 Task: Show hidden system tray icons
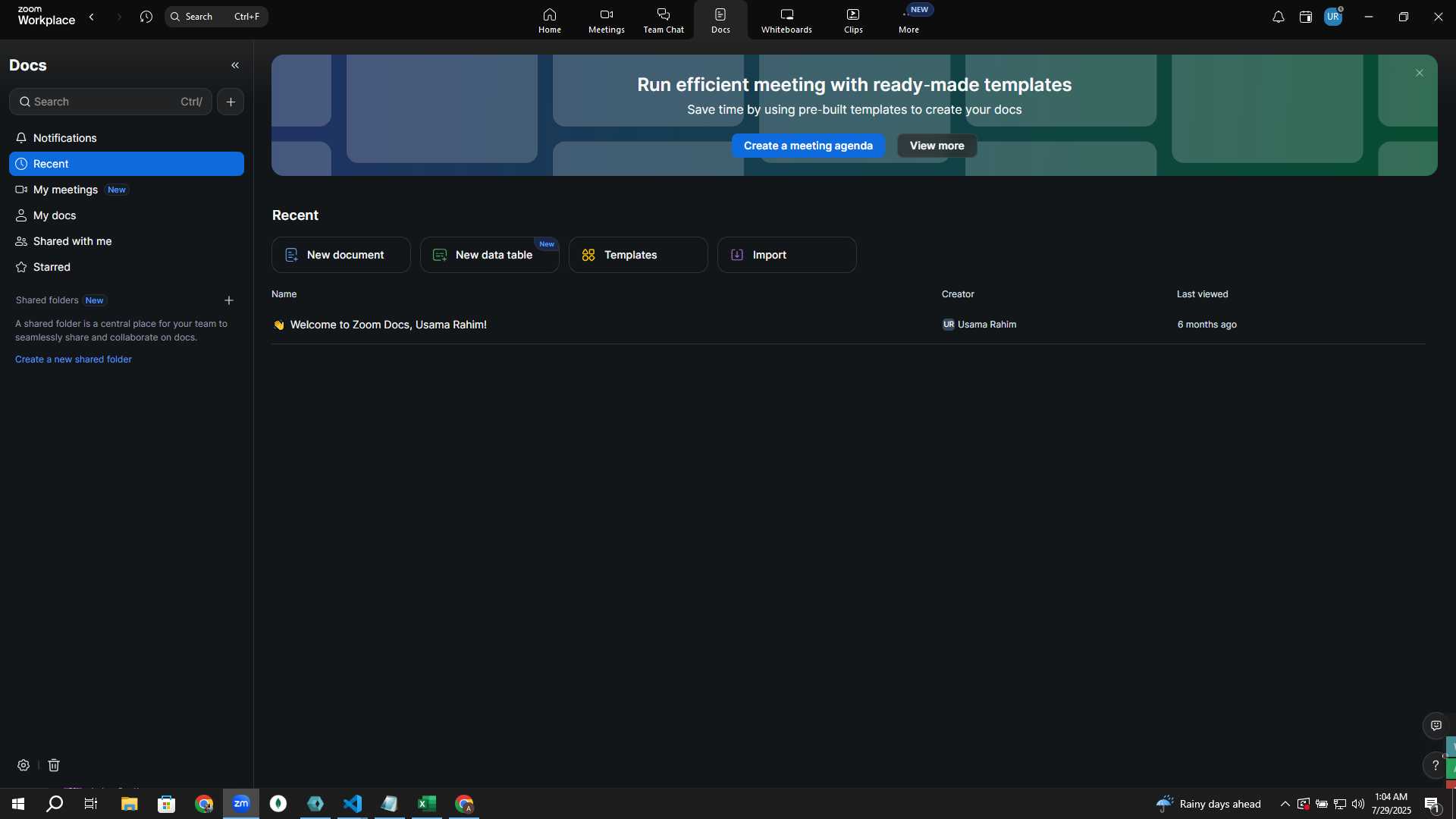click(1285, 804)
